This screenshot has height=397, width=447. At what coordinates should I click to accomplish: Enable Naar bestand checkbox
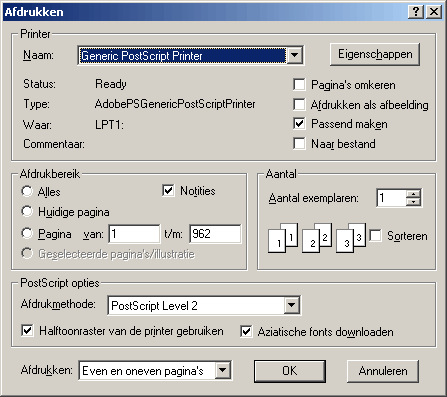[299, 144]
